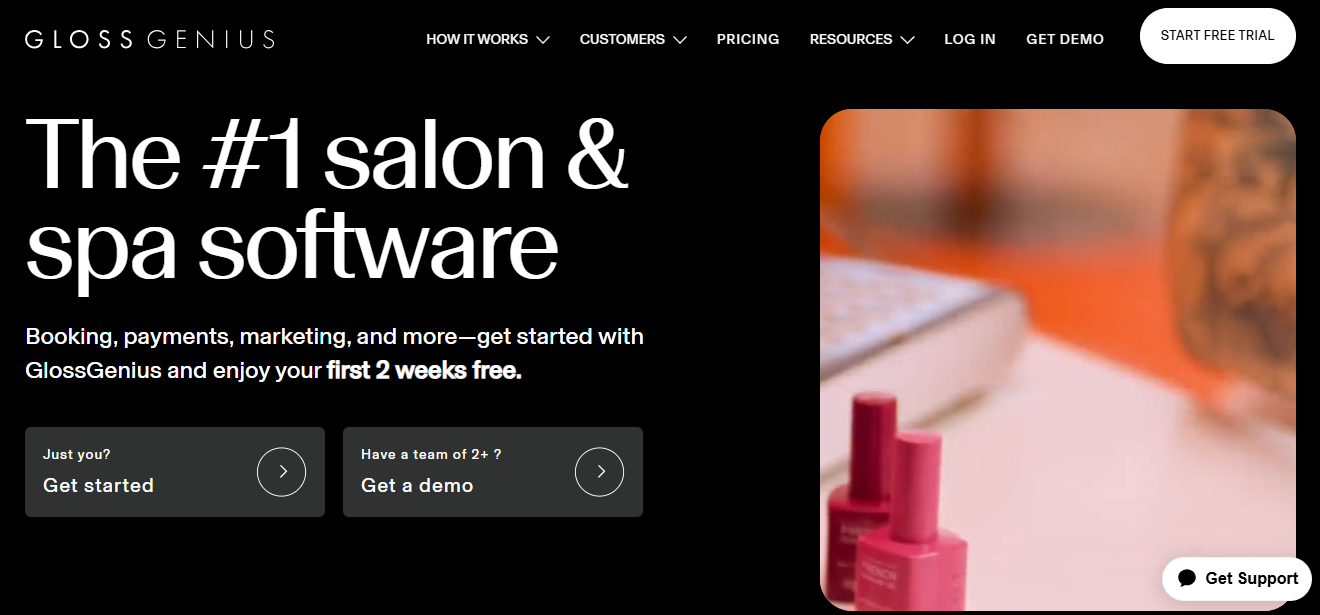Go to the Pricing page
The height and width of the screenshot is (615, 1320).
748,39
